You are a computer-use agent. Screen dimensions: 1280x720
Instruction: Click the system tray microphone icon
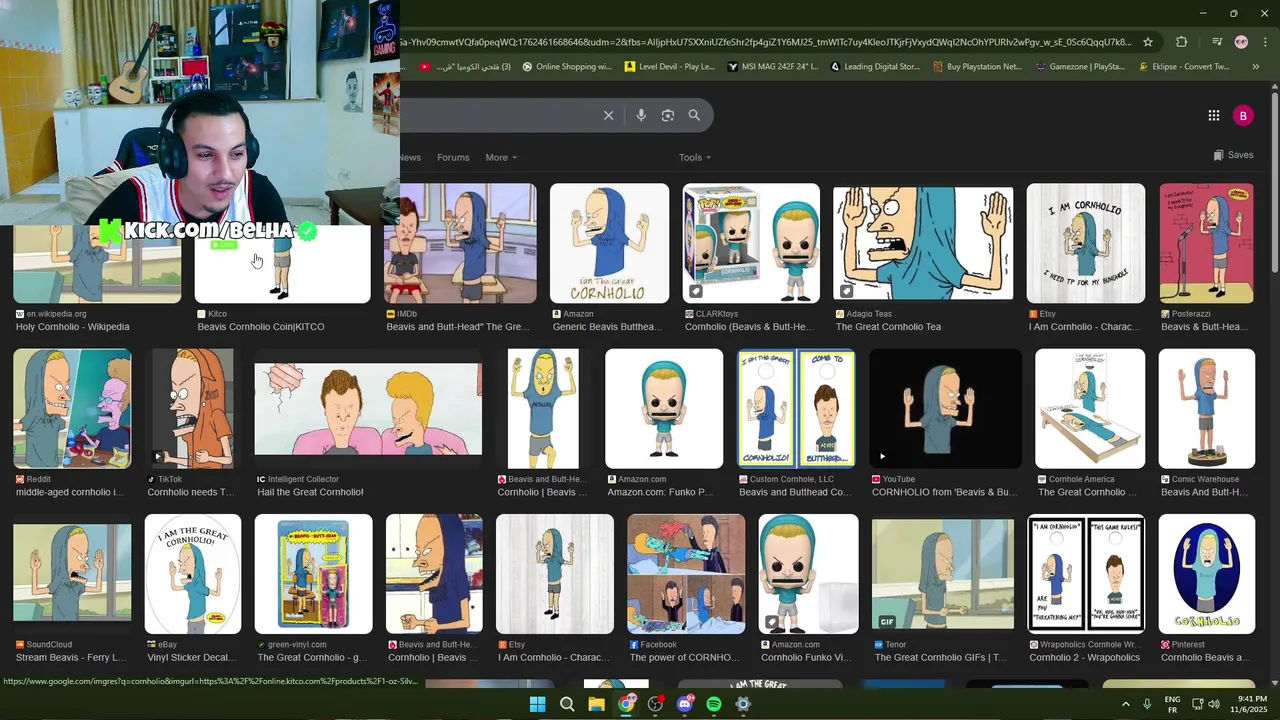coord(1147,704)
